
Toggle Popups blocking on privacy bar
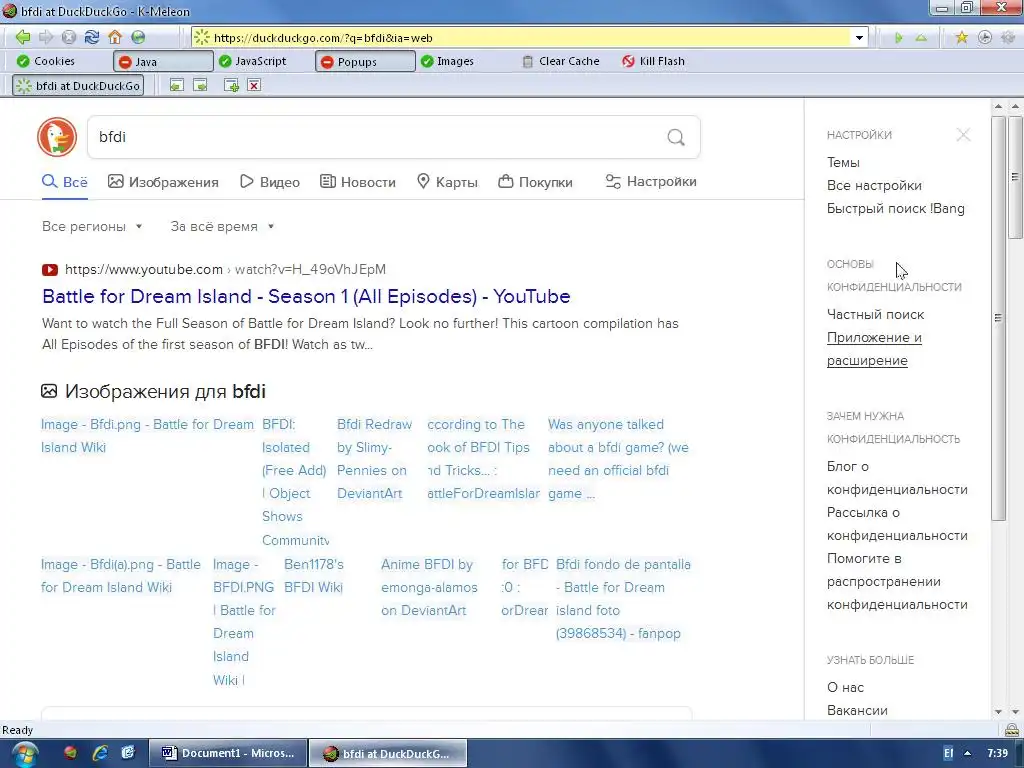pyautogui.click(x=365, y=61)
